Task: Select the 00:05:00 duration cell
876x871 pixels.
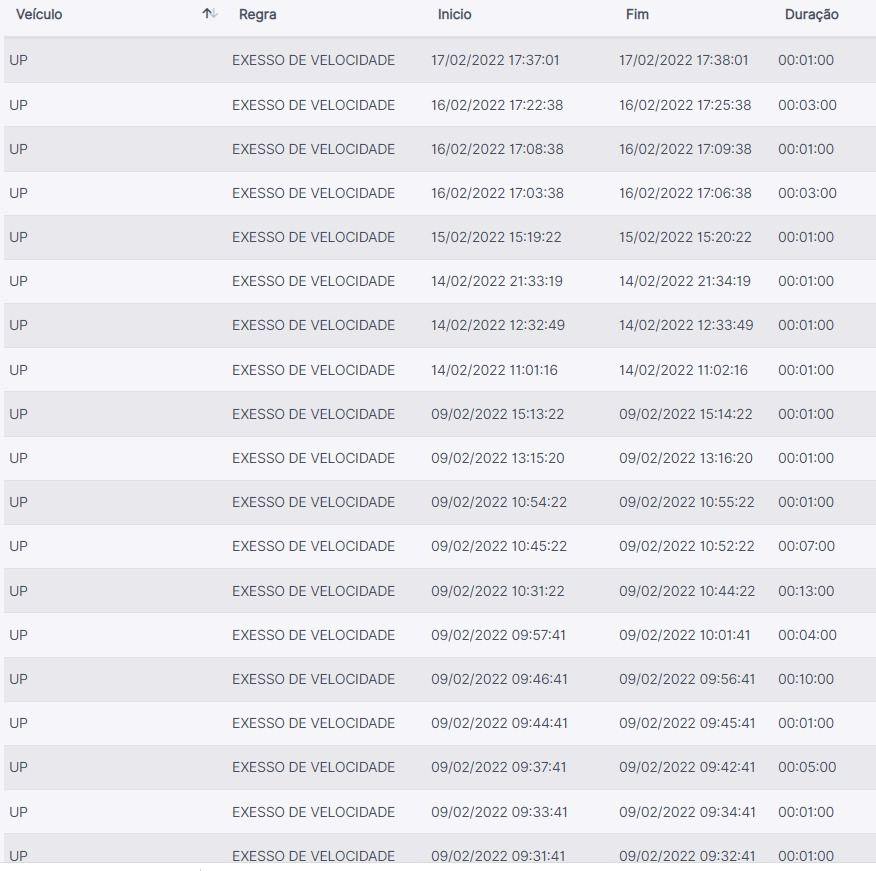Action: point(806,767)
